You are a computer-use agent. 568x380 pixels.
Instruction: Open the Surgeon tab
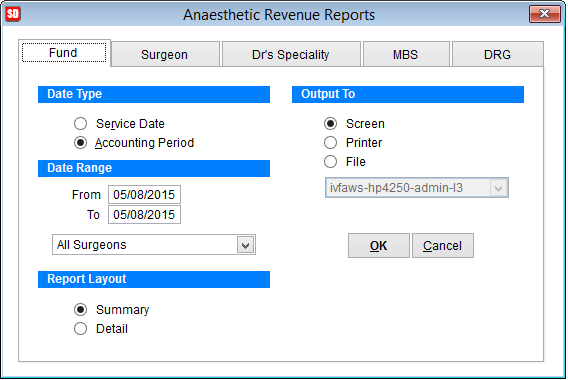click(x=165, y=54)
